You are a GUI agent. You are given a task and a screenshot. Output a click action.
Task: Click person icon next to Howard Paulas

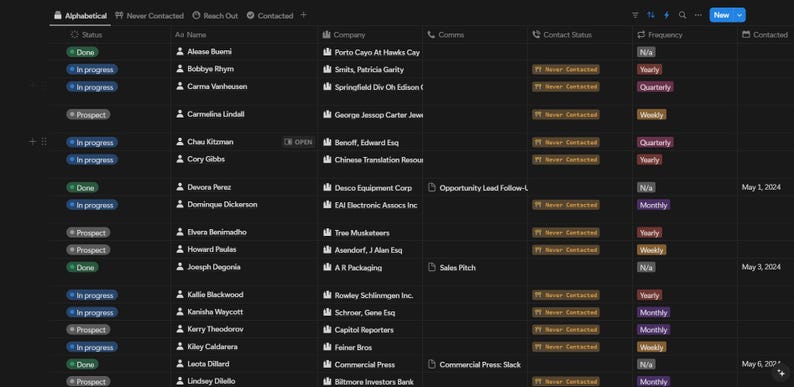180,249
